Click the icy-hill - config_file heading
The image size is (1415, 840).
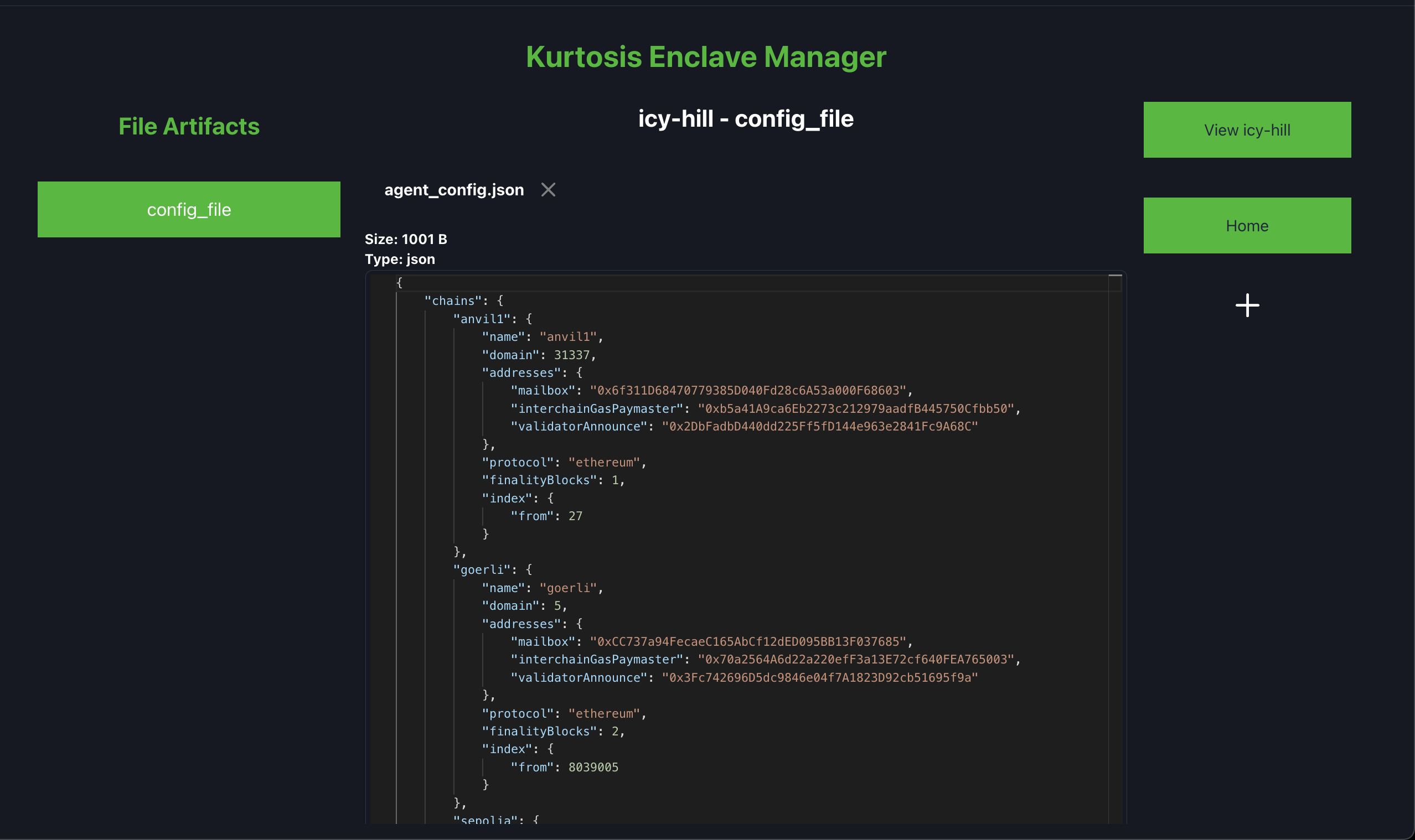click(x=745, y=119)
